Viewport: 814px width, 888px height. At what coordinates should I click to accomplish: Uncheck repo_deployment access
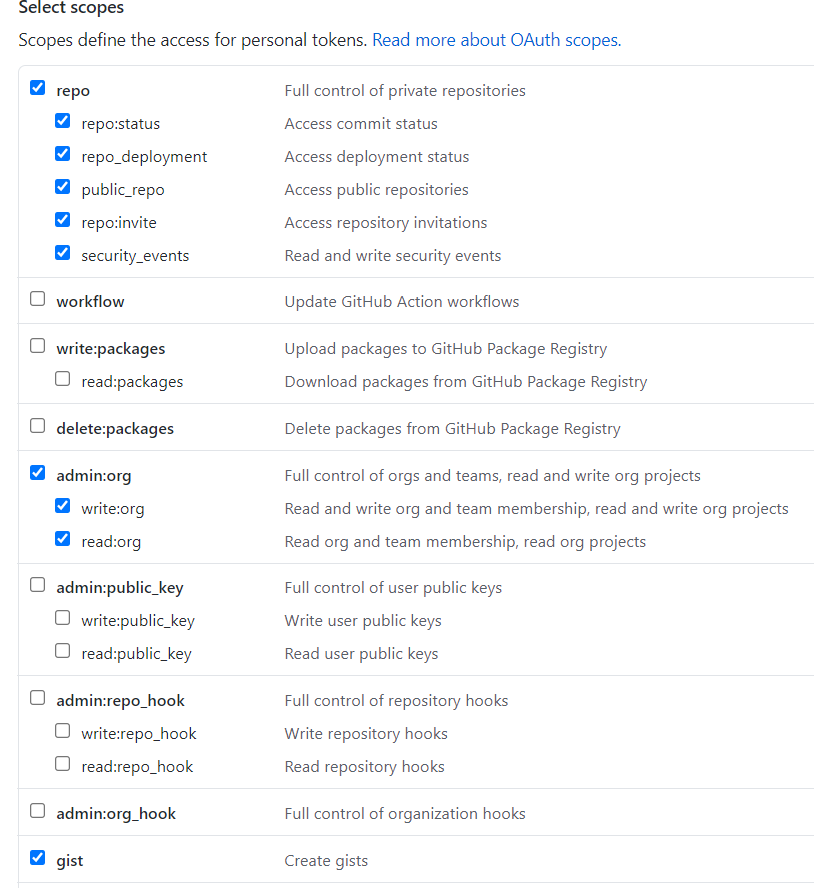pyautogui.click(x=62, y=153)
